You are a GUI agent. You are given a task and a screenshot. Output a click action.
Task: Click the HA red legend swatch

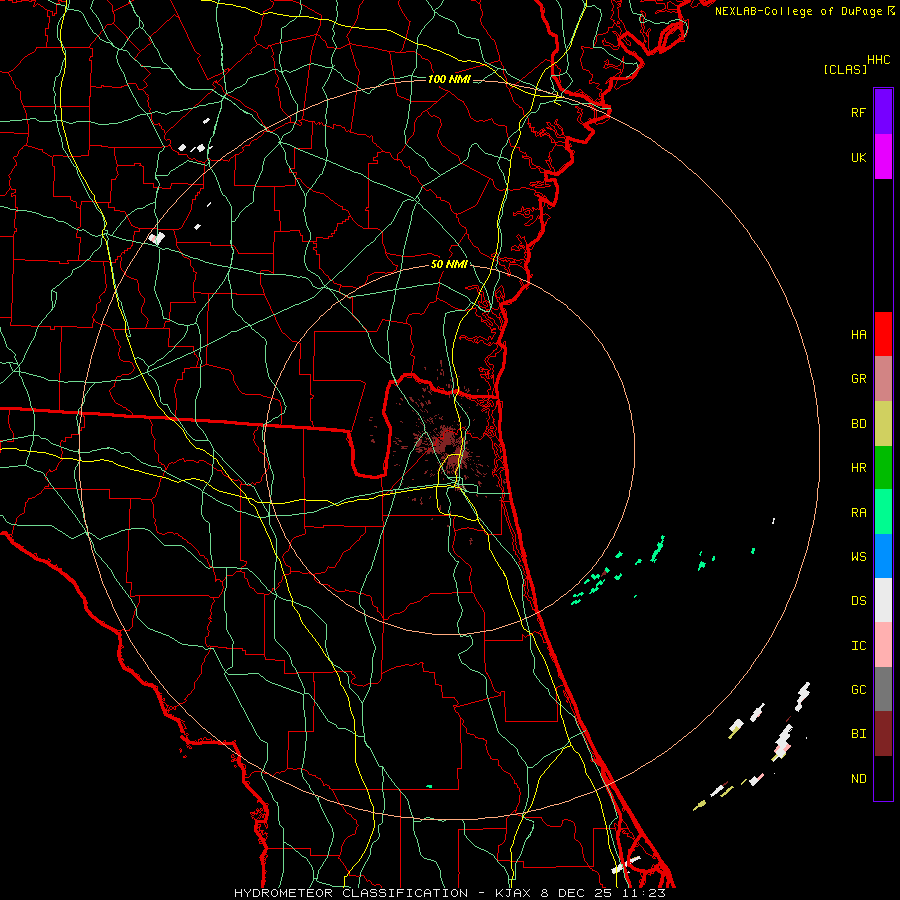[883, 334]
